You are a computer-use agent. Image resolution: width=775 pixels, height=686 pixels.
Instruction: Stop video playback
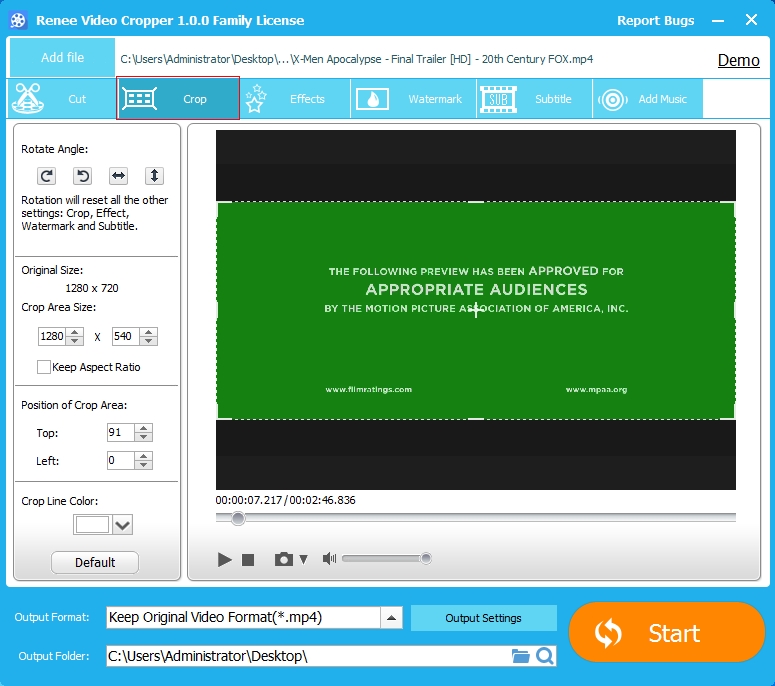[249, 559]
